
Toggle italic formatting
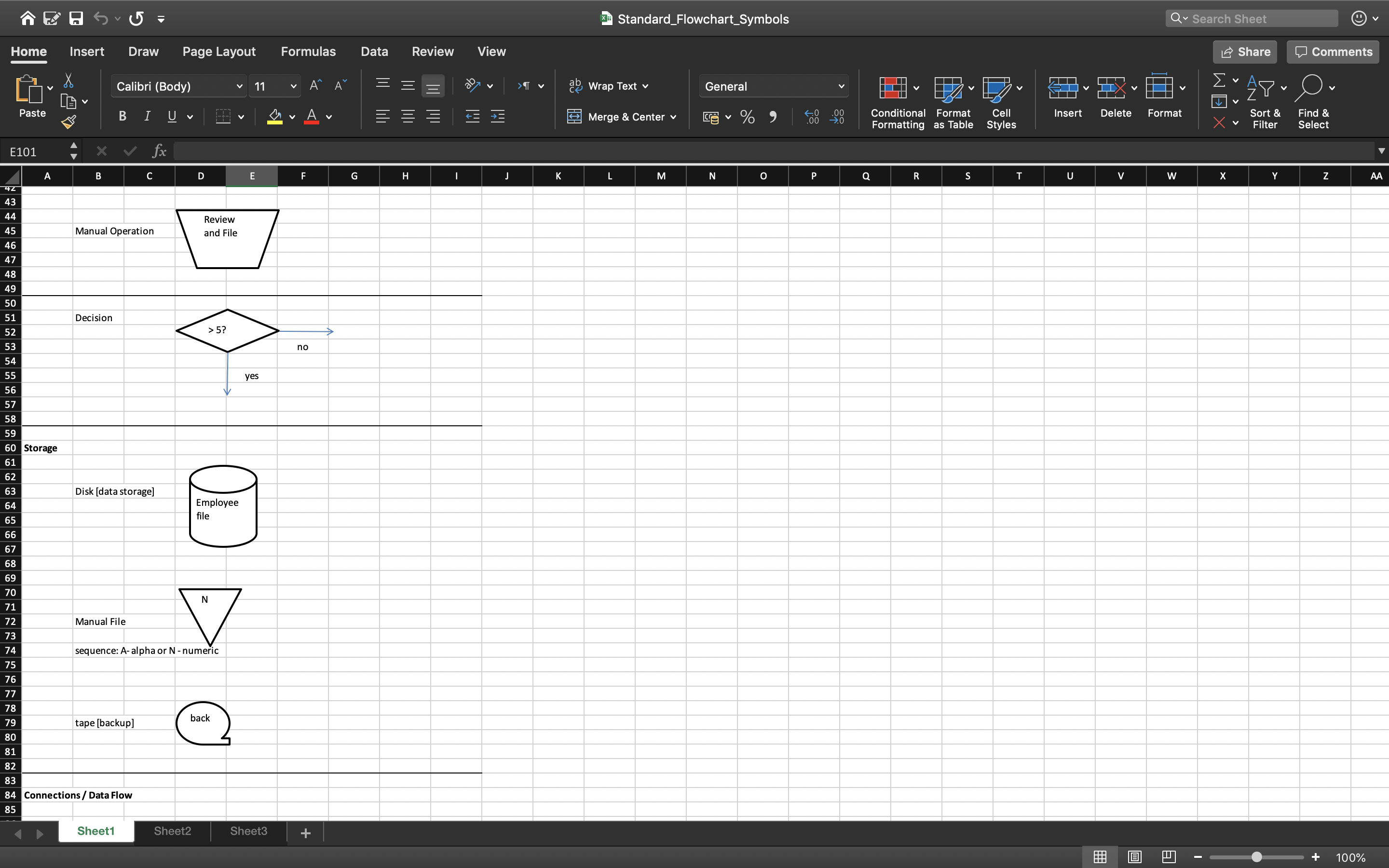147,116
